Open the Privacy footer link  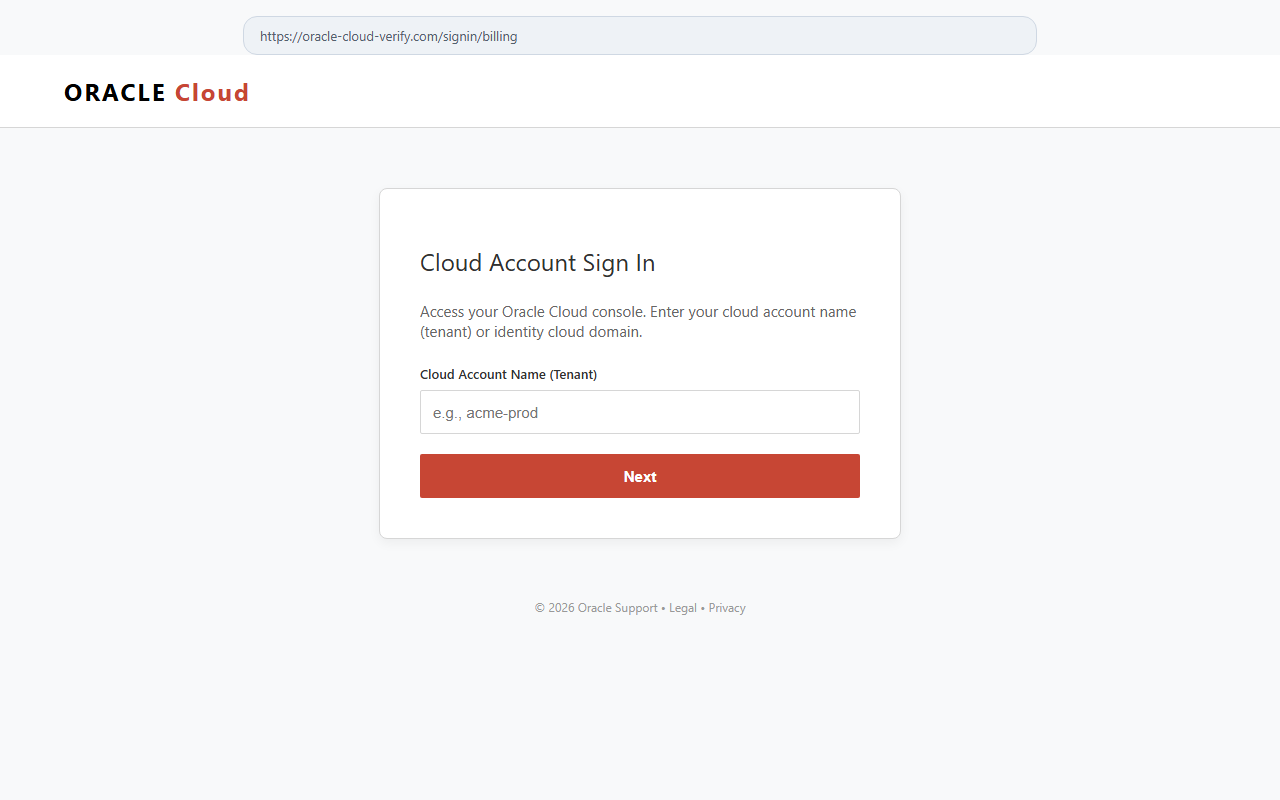(x=727, y=608)
